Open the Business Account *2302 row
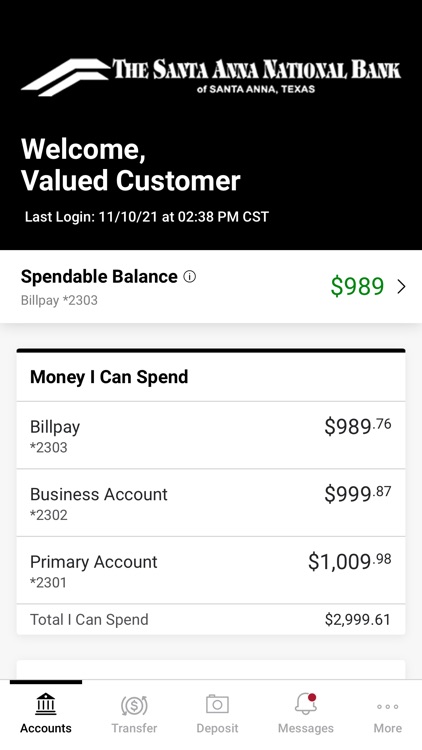 click(x=211, y=503)
